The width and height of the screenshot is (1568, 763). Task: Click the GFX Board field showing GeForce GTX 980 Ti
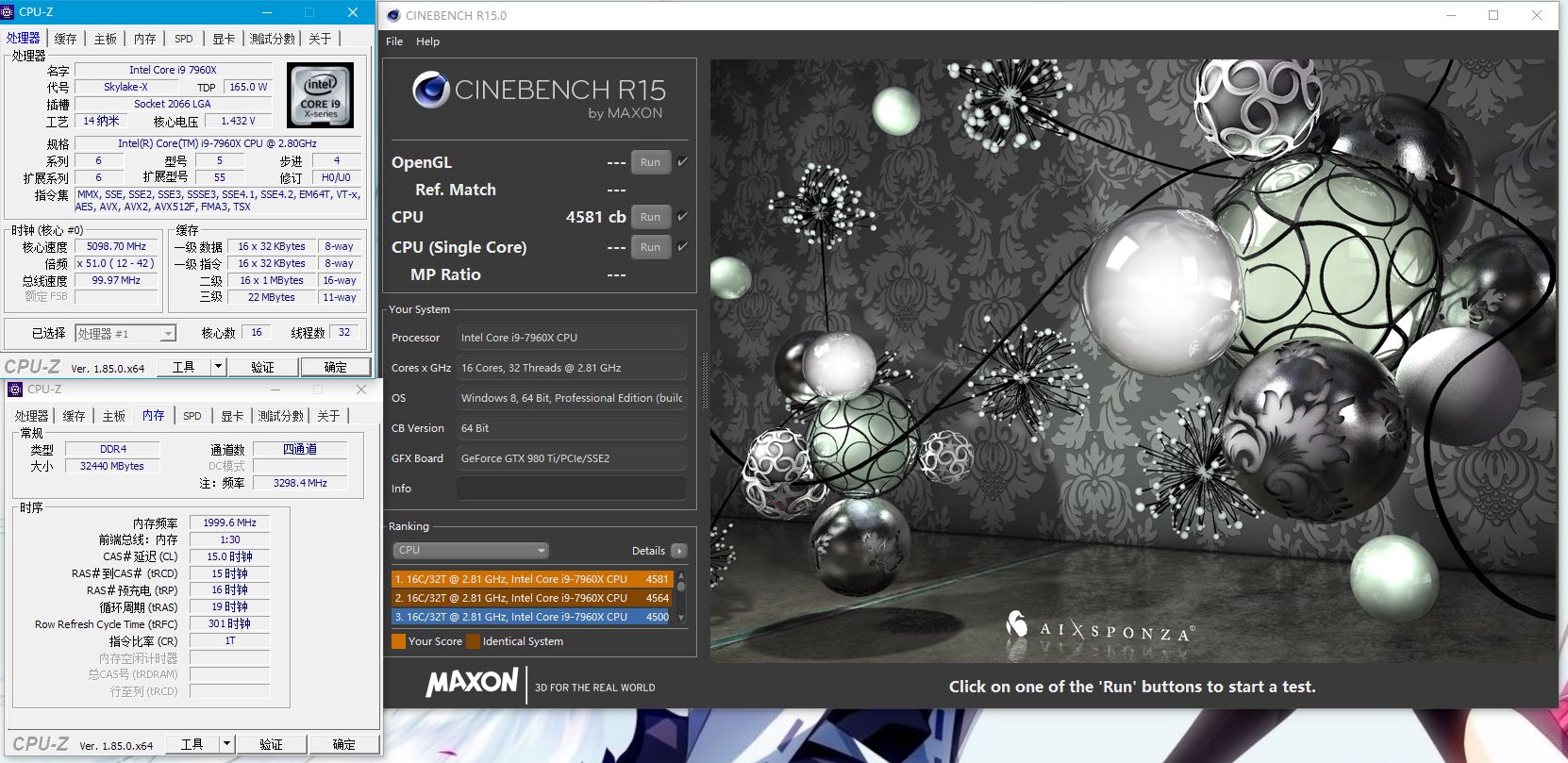(x=571, y=458)
